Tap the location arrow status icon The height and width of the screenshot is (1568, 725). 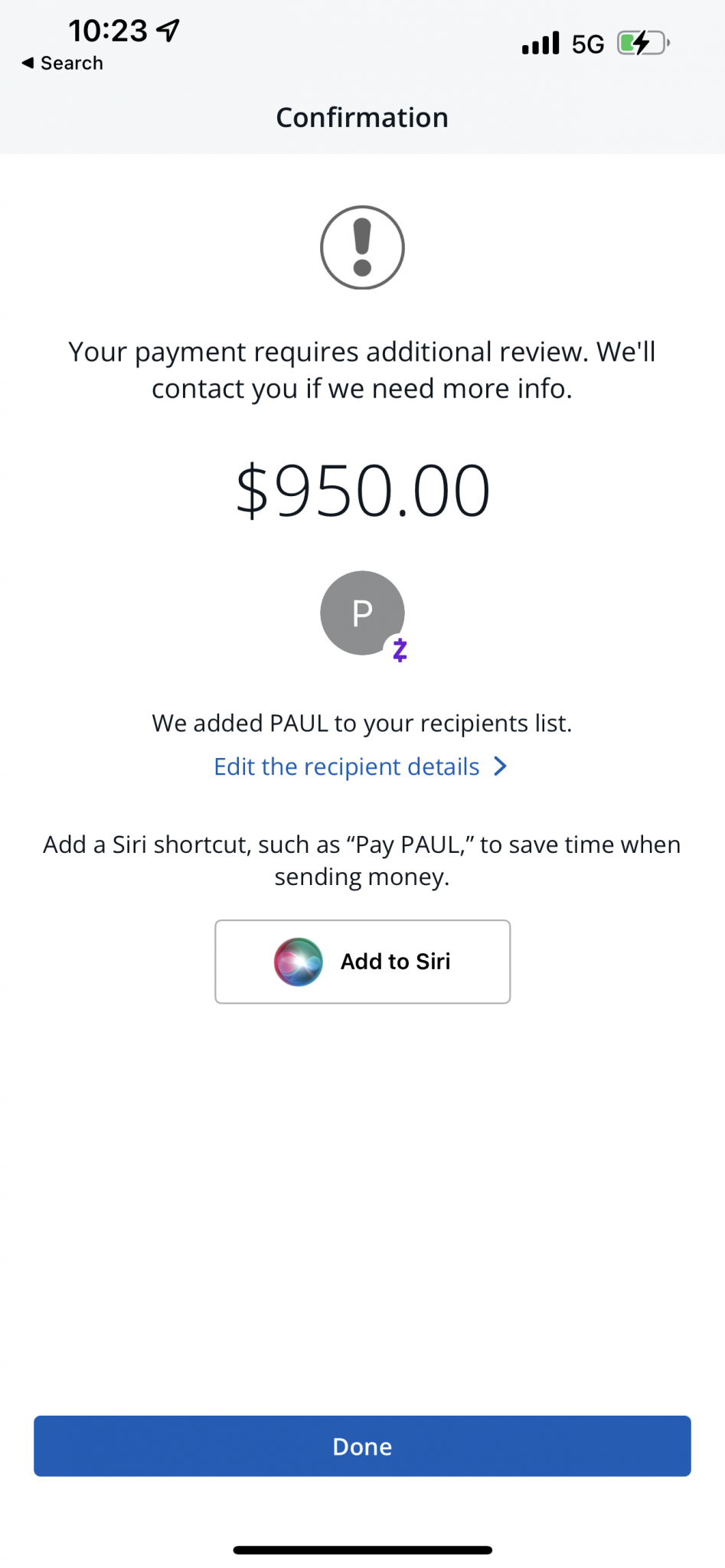pos(168,30)
